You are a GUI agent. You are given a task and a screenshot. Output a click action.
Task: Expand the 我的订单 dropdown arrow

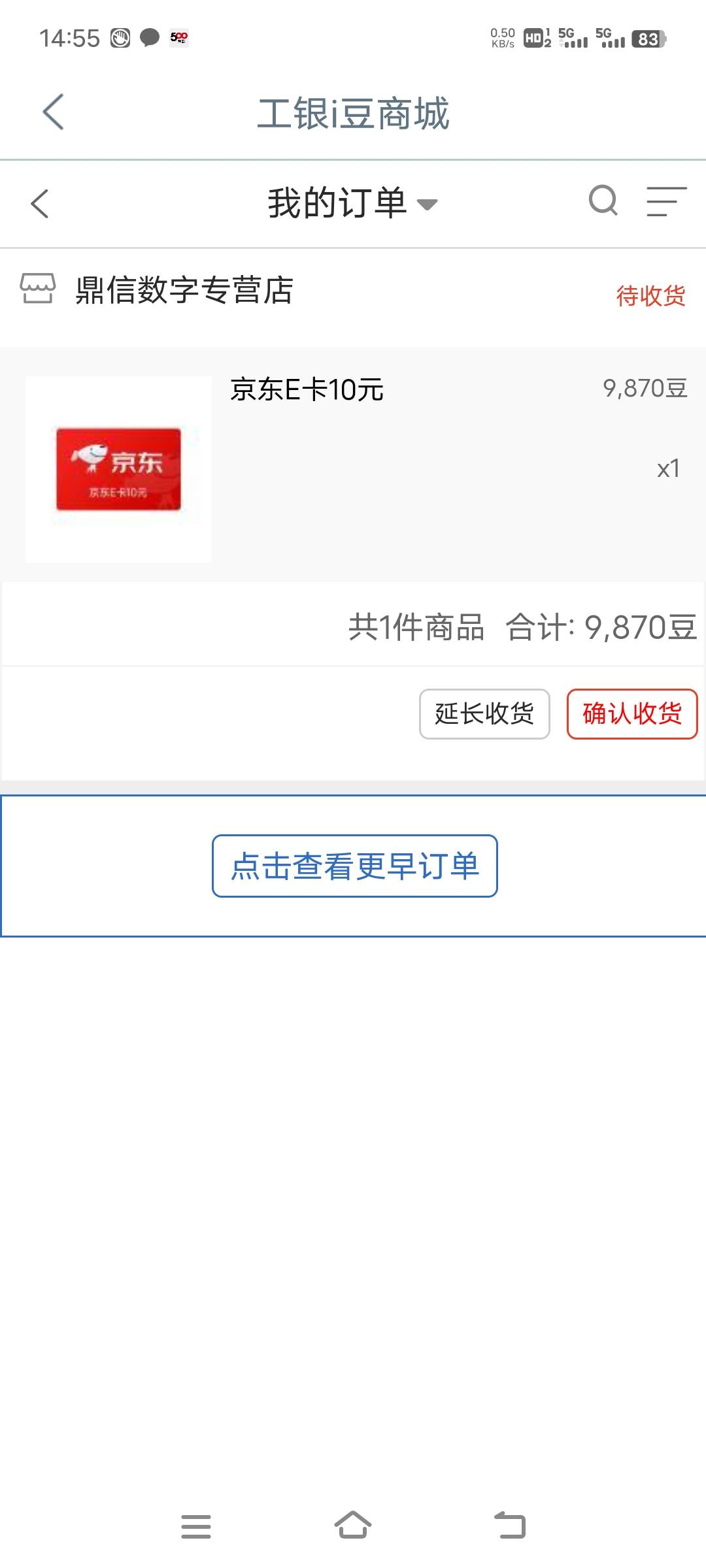[428, 205]
